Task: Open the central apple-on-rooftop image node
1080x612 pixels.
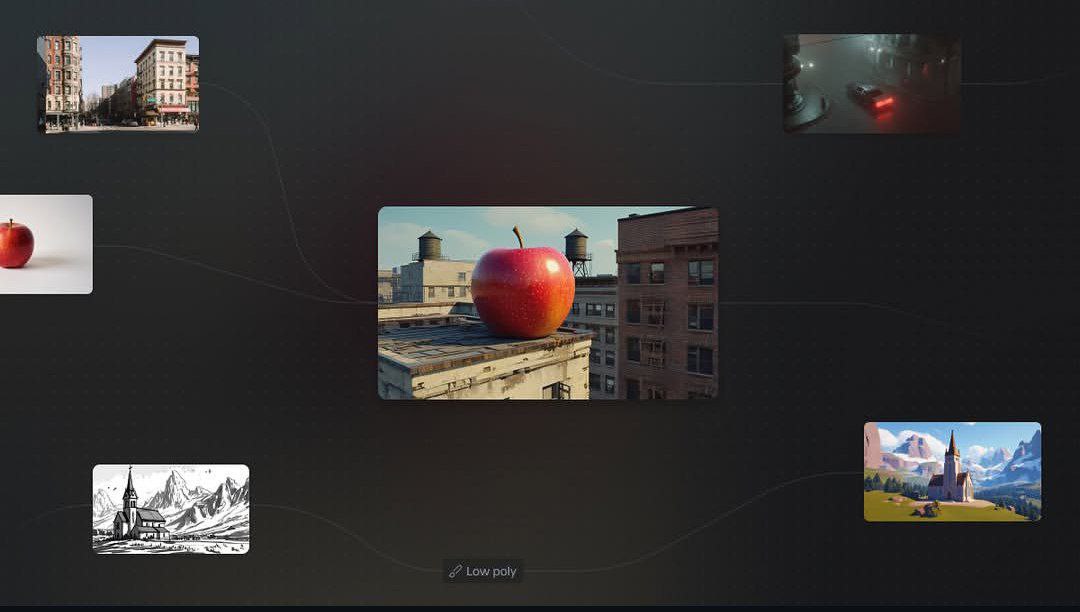Action: point(547,300)
